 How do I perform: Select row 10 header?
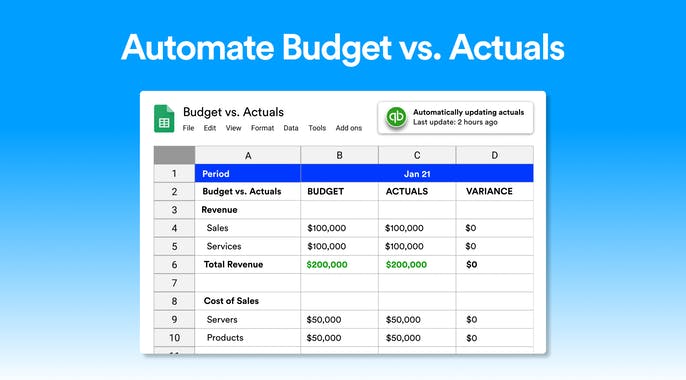coord(174,338)
